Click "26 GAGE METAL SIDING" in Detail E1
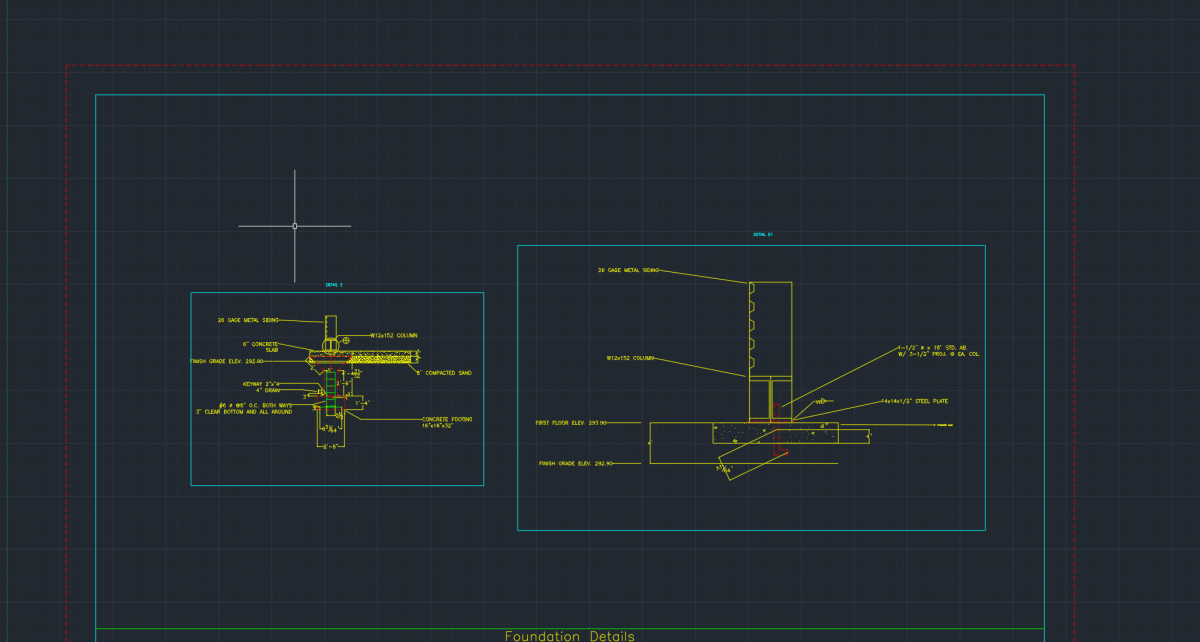The width and height of the screenshot is (1200, 642). point(629,270)
